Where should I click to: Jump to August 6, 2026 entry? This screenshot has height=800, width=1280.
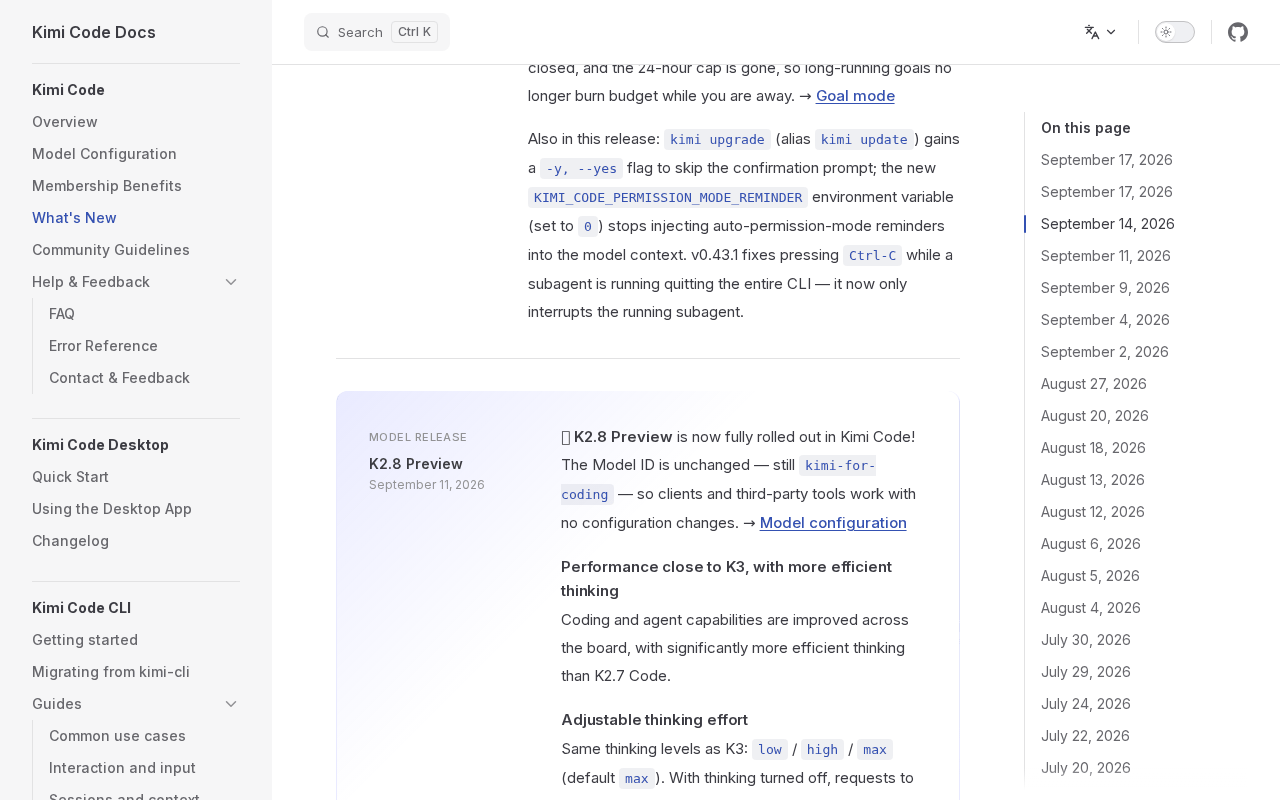coord(1091,544)
